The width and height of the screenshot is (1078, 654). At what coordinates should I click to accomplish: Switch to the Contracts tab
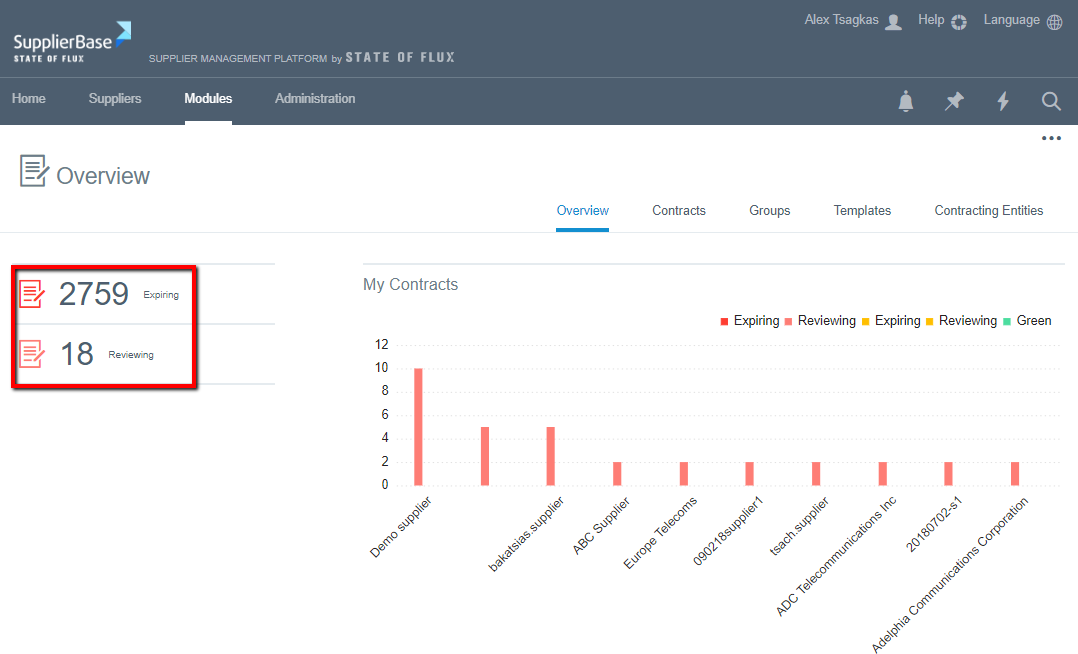[679, 211]
